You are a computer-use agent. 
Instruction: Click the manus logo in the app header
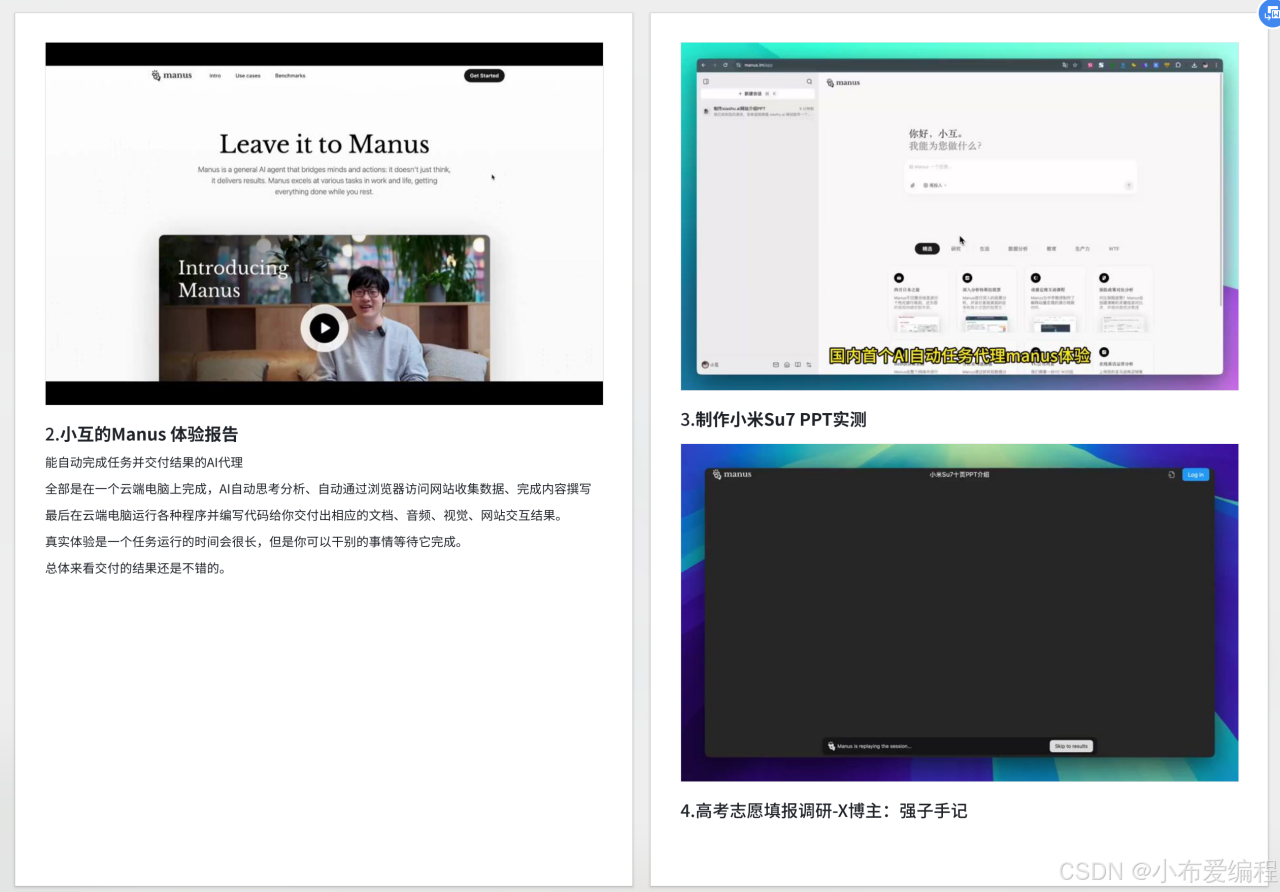pyautogui.click(x=843, y=82)
